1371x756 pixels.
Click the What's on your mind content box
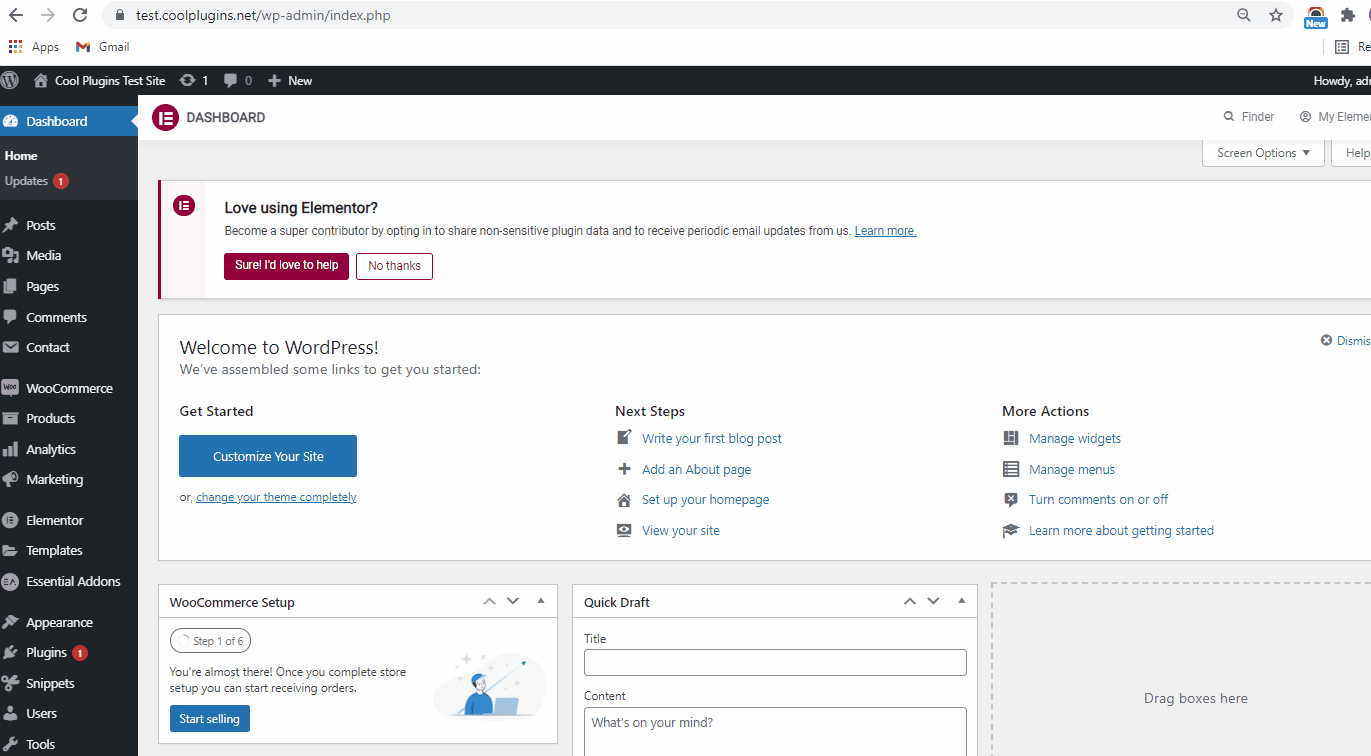point(775,732)
